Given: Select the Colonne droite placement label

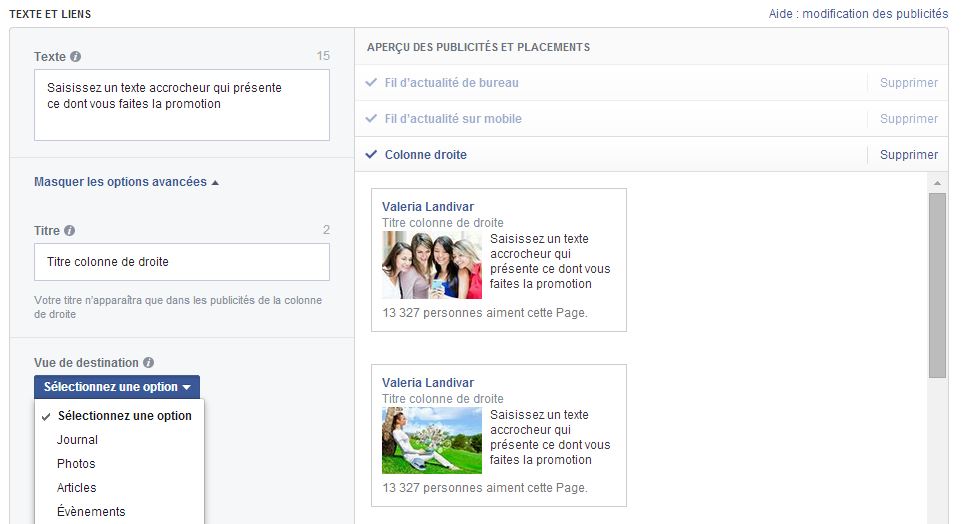Looking at the screenshot, I should tap(426, 155).
